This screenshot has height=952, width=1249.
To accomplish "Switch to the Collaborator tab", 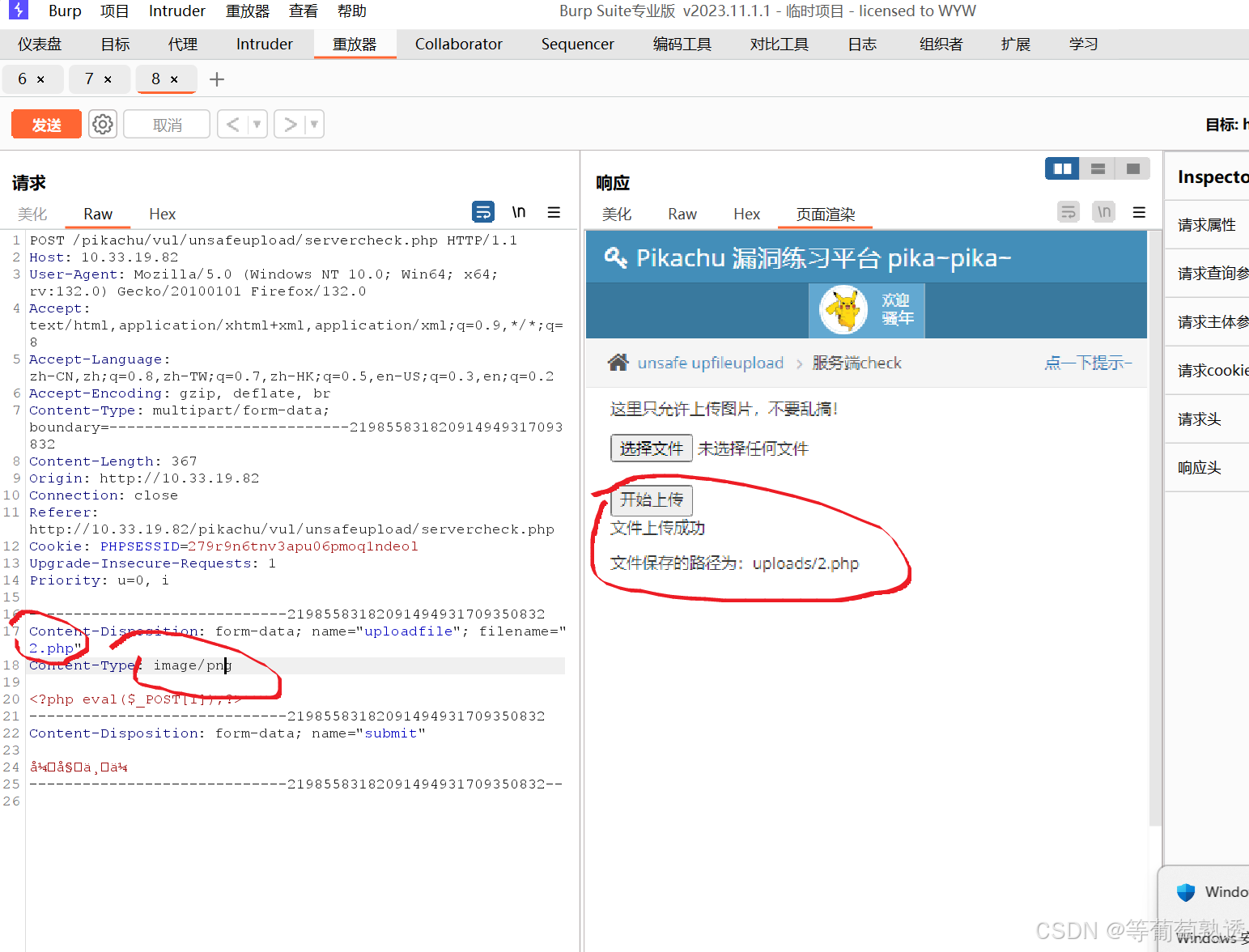I will click(459, 44).
